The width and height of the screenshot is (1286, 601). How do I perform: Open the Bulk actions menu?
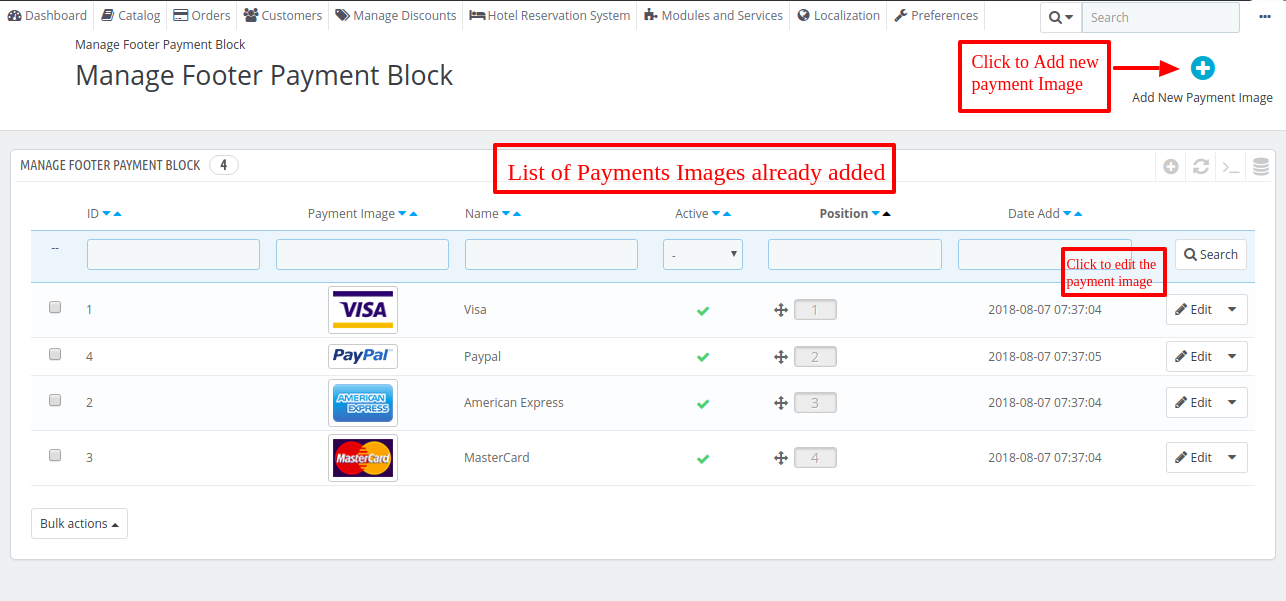pyautogui.click(x=79, y=524)
